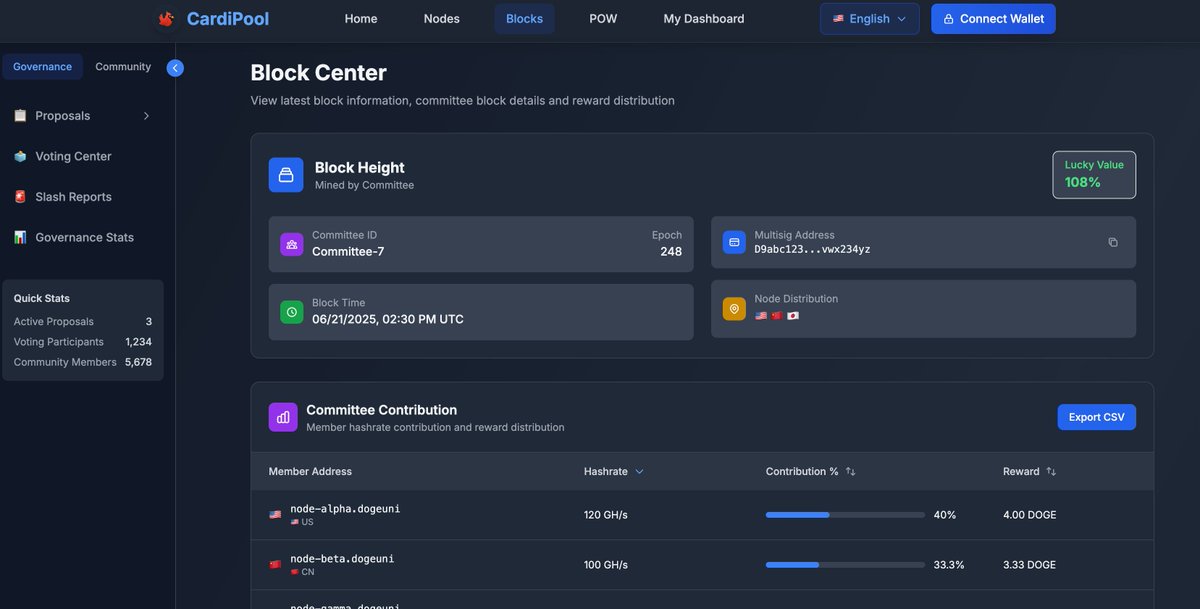Copy the multisig address with the copy icon
Screen dimensions: 1200x609
(x=1113, y=242)
